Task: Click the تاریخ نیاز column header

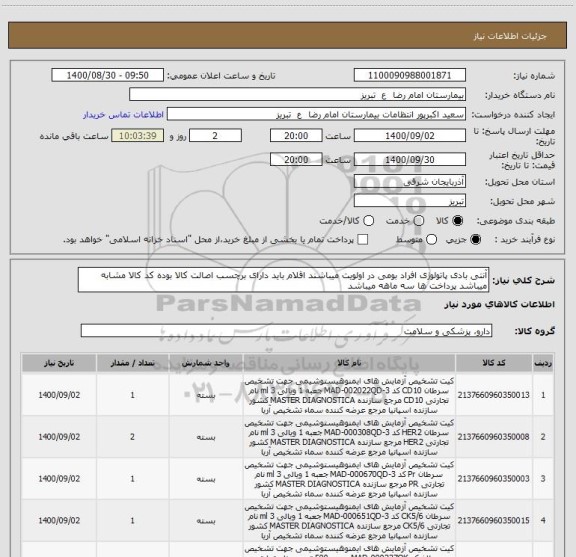Action: tap(59, 363)
